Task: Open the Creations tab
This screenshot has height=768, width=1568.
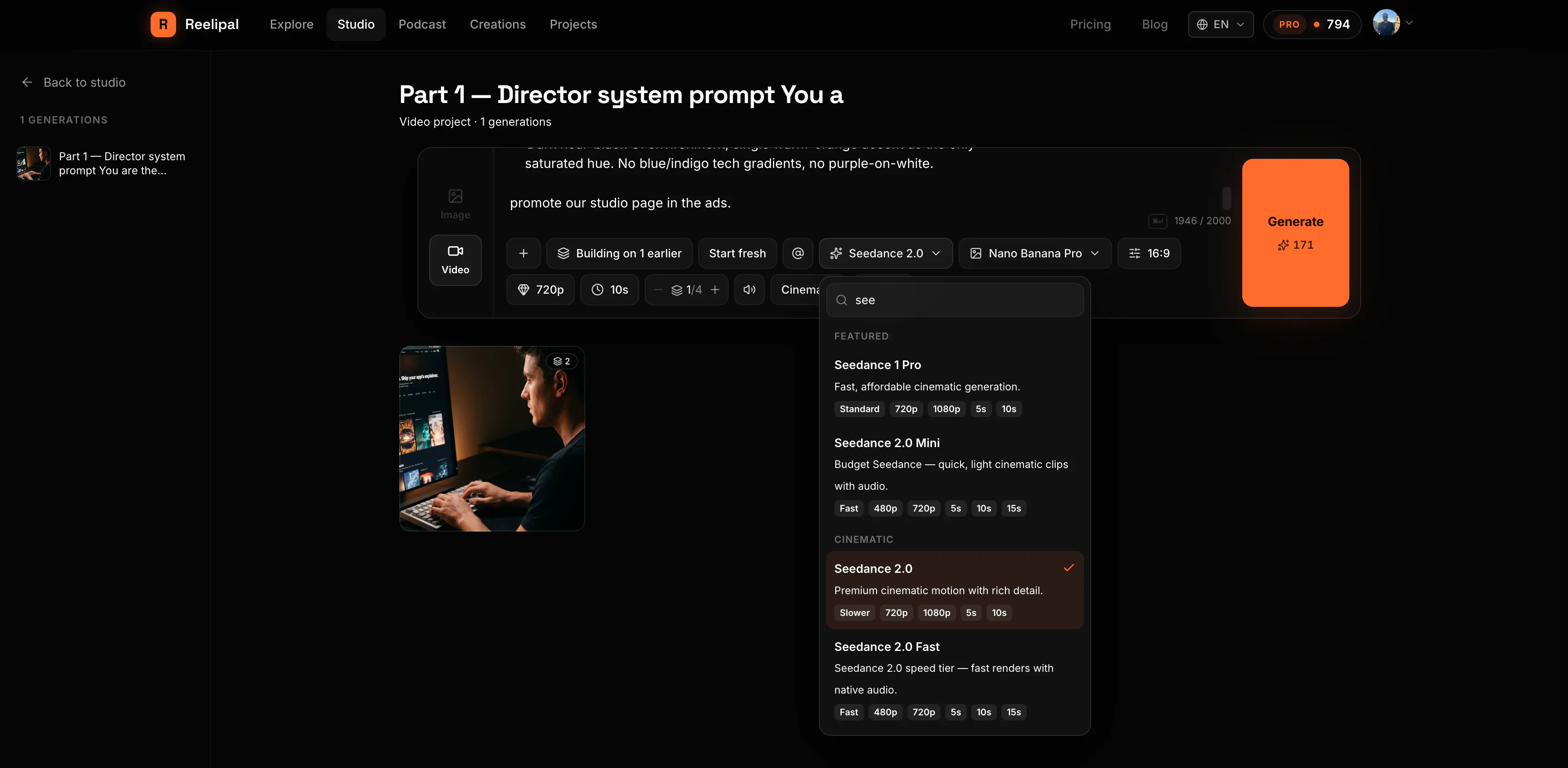Action: (x=497, y=25)
